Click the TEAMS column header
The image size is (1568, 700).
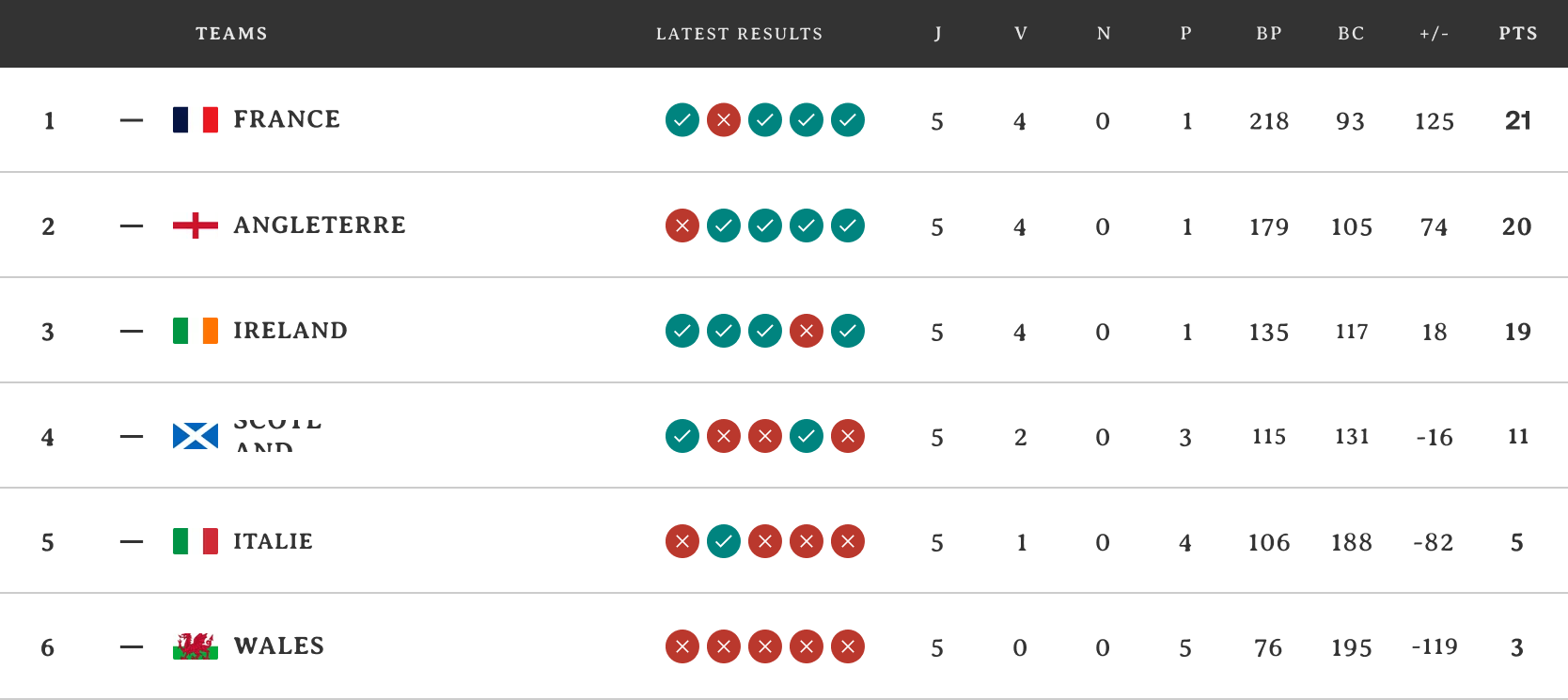[x=231, y=34]
